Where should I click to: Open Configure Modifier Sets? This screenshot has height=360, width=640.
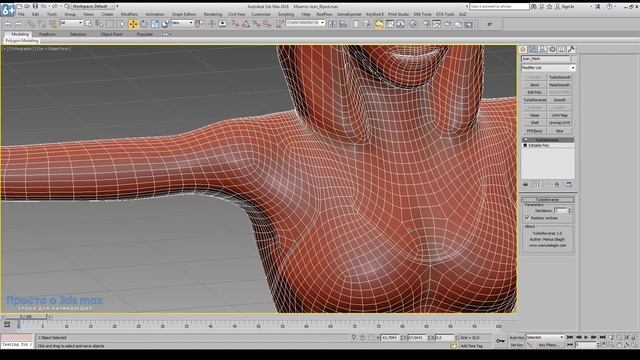569,185
